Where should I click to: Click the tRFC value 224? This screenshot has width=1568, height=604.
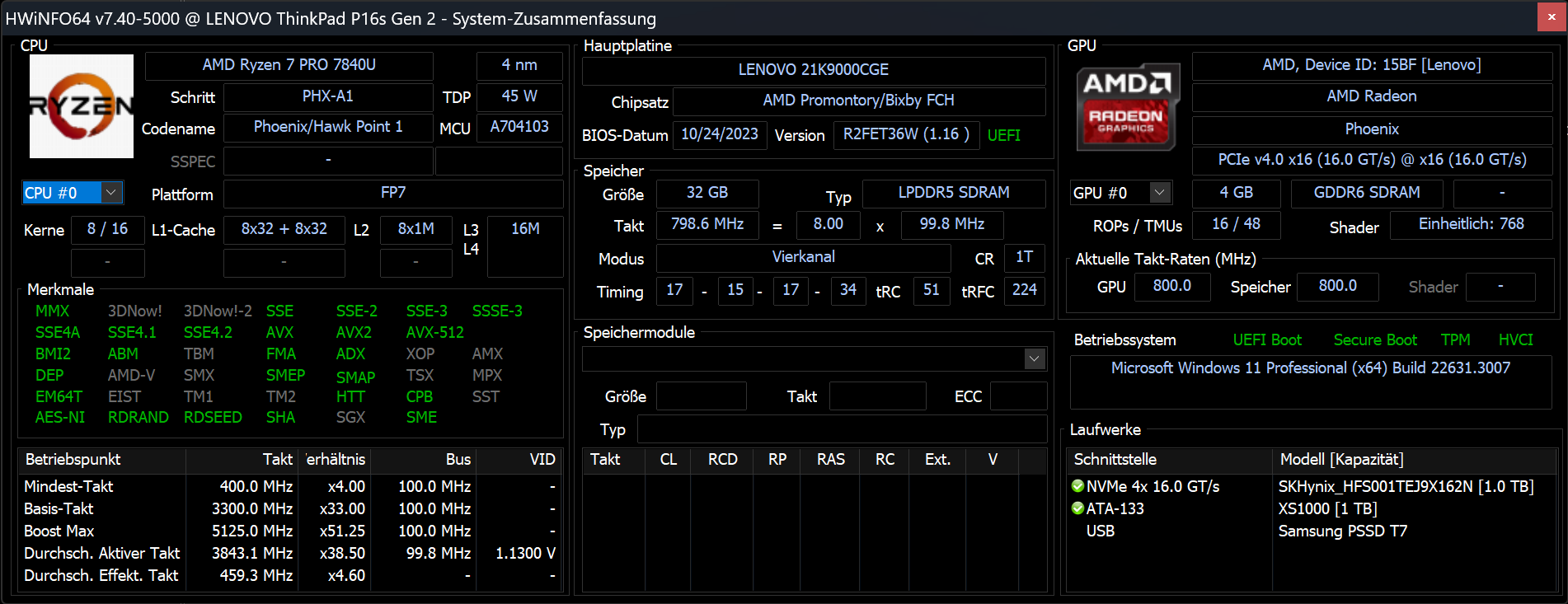click(1025, 290)
